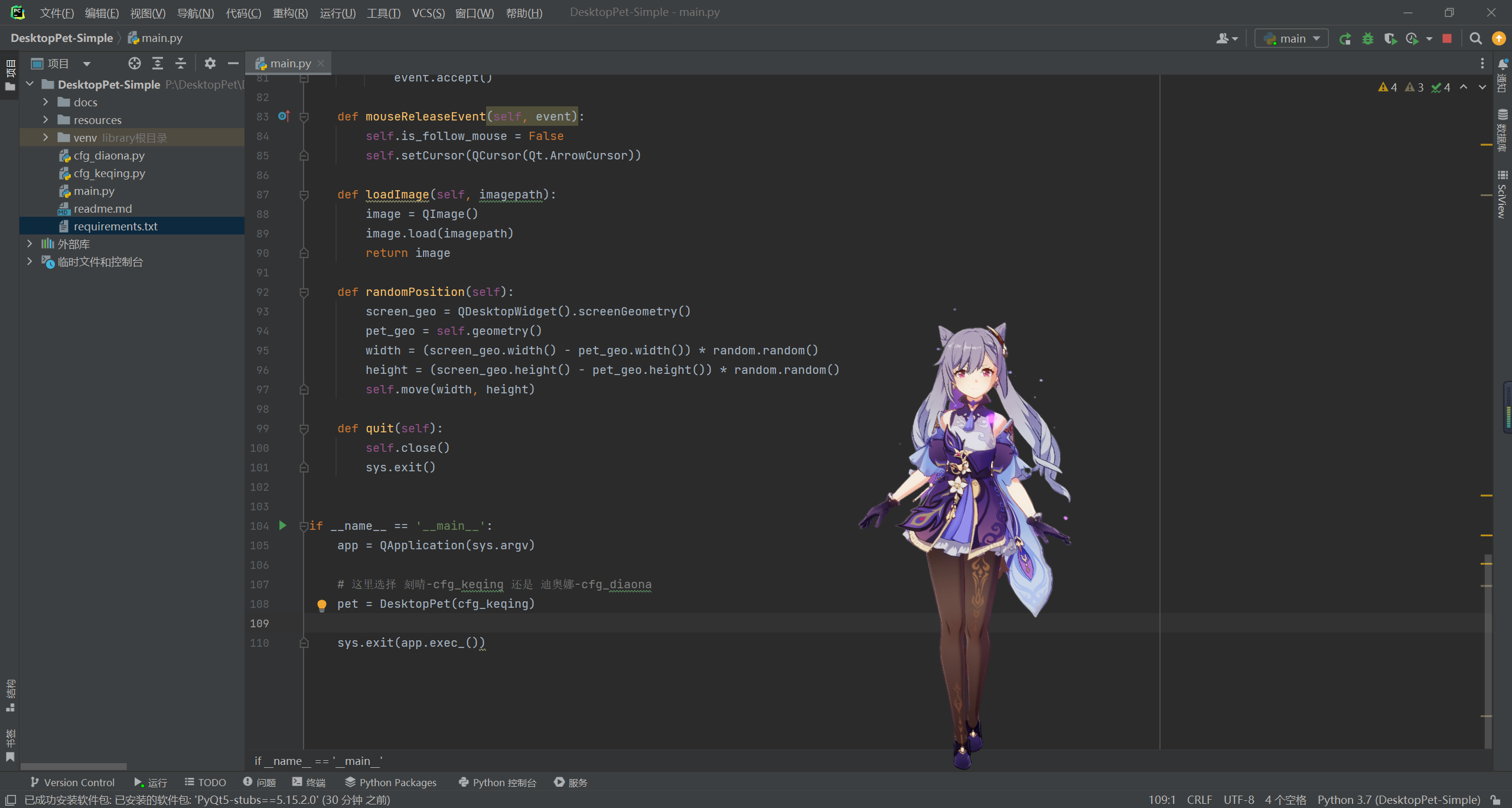Toggle fold marker at quit method
The image size is (1512, 808).
304,429
